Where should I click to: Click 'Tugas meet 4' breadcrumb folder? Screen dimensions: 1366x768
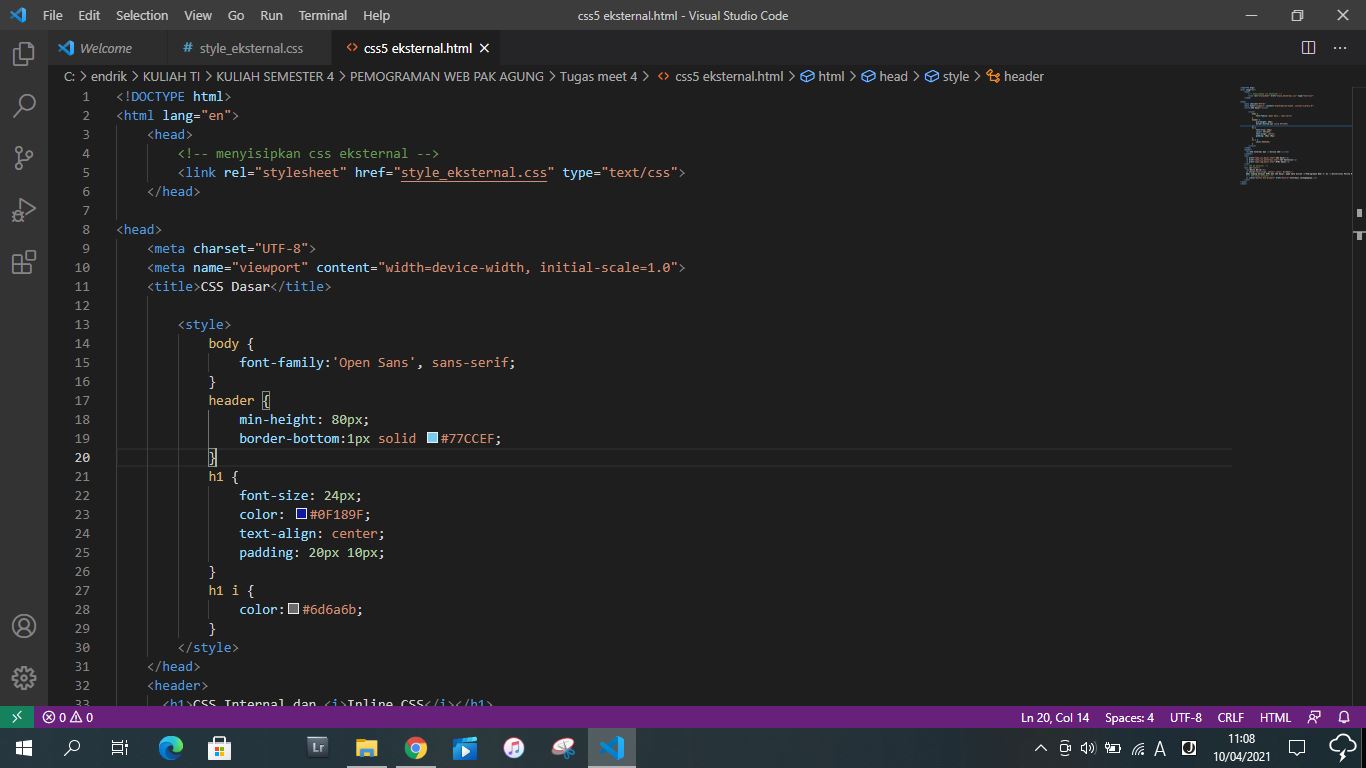tap(598, 76)
